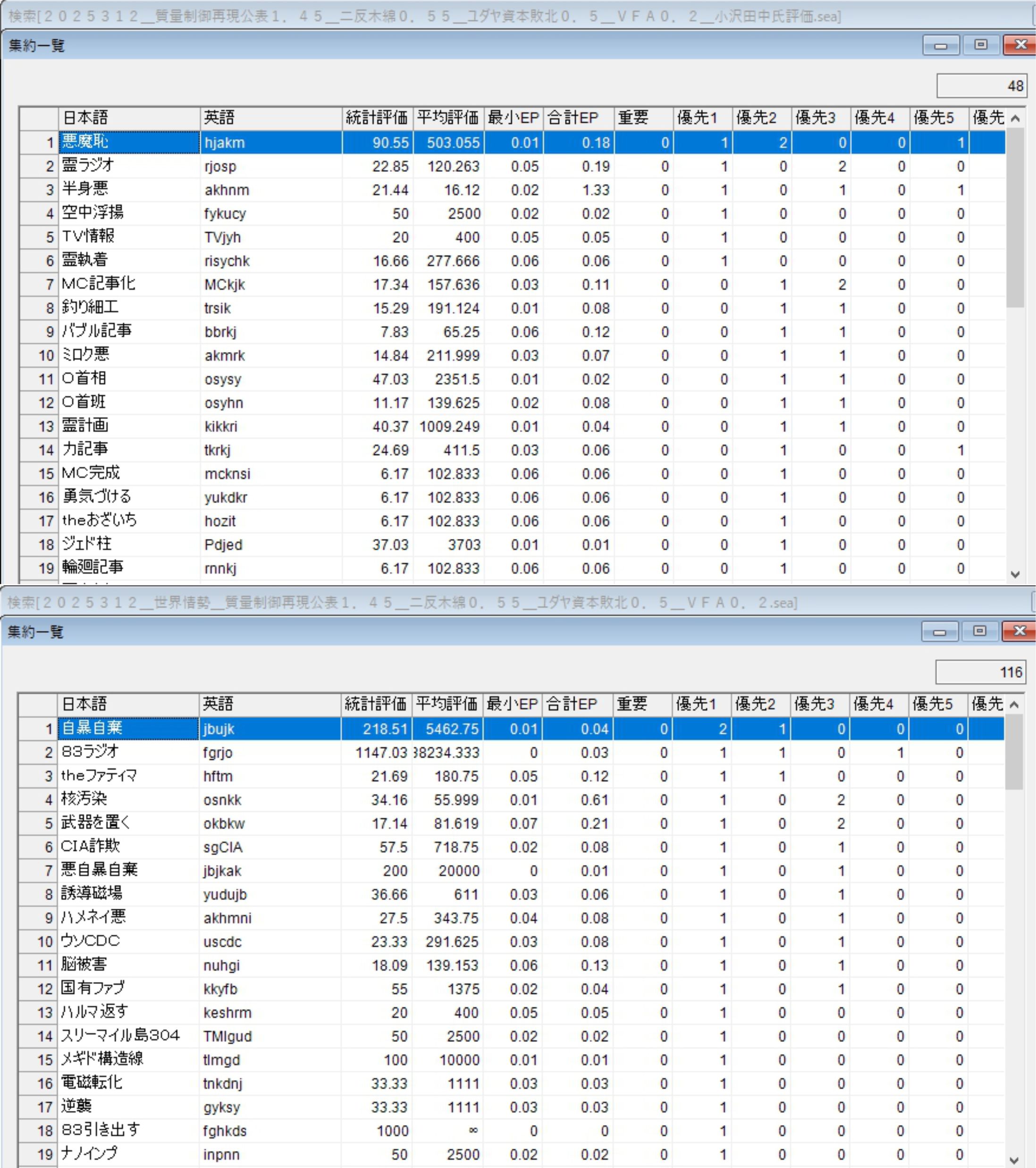Minimize the upper 集約一覧 window

(941, 44)
